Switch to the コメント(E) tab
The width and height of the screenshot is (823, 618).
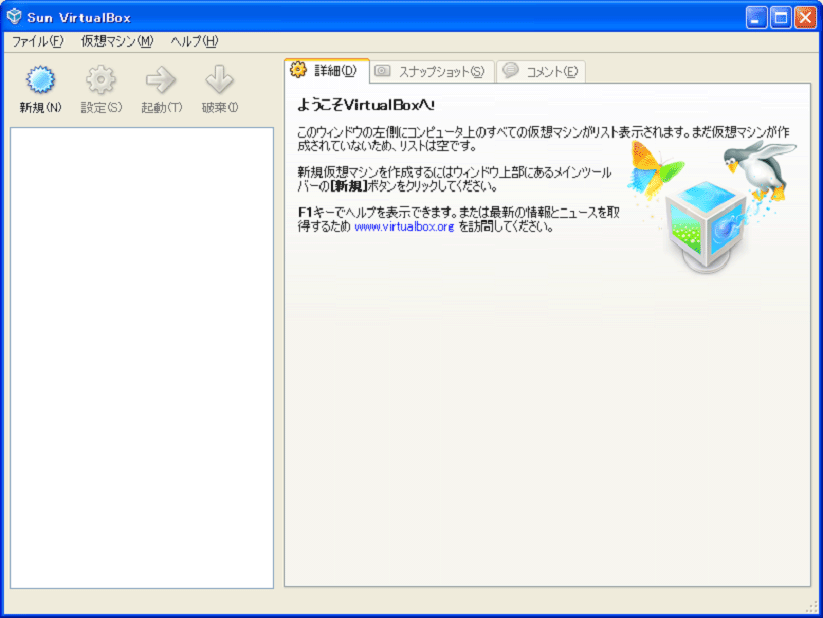[541, 71]
